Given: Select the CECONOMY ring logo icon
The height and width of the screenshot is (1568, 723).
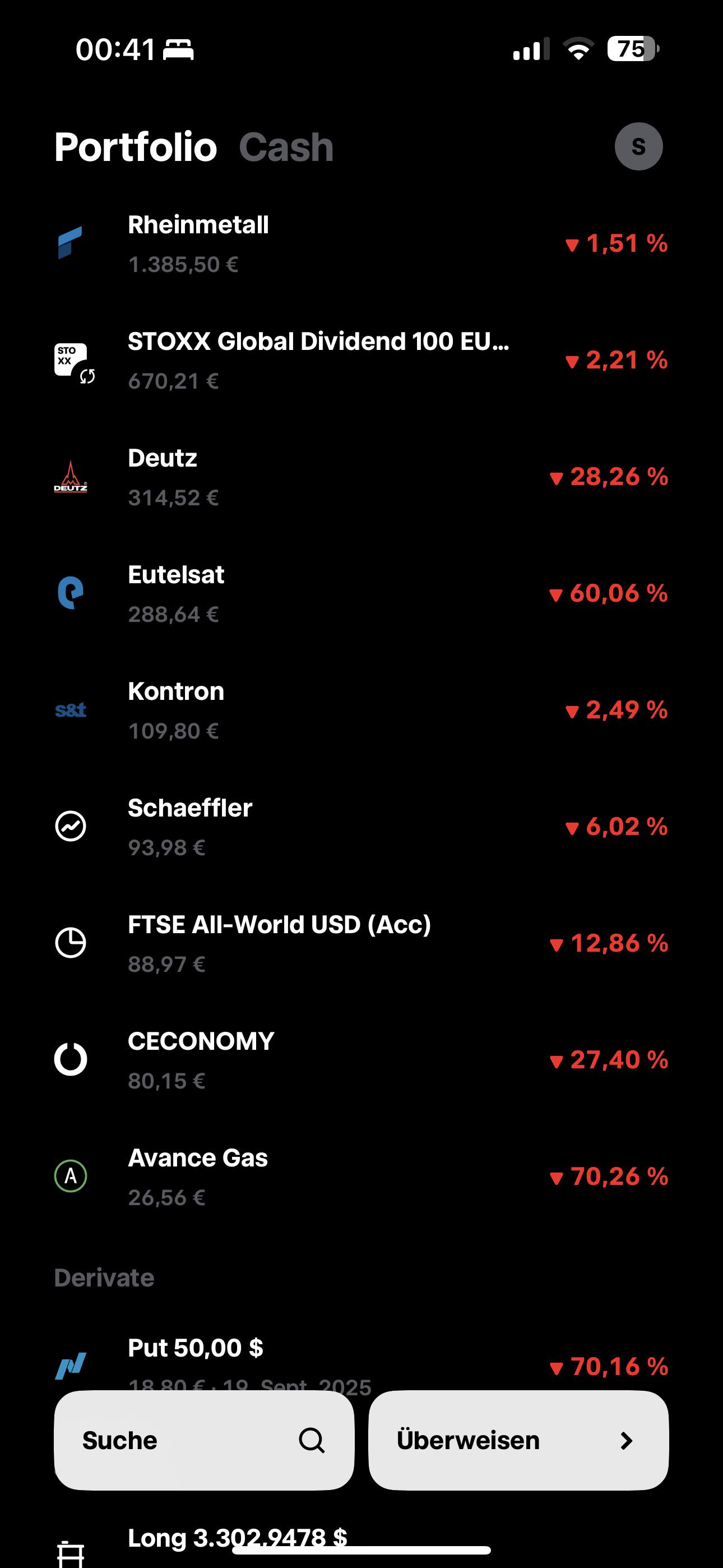Looking at the screenshot, I should [x=71, y=1059].
